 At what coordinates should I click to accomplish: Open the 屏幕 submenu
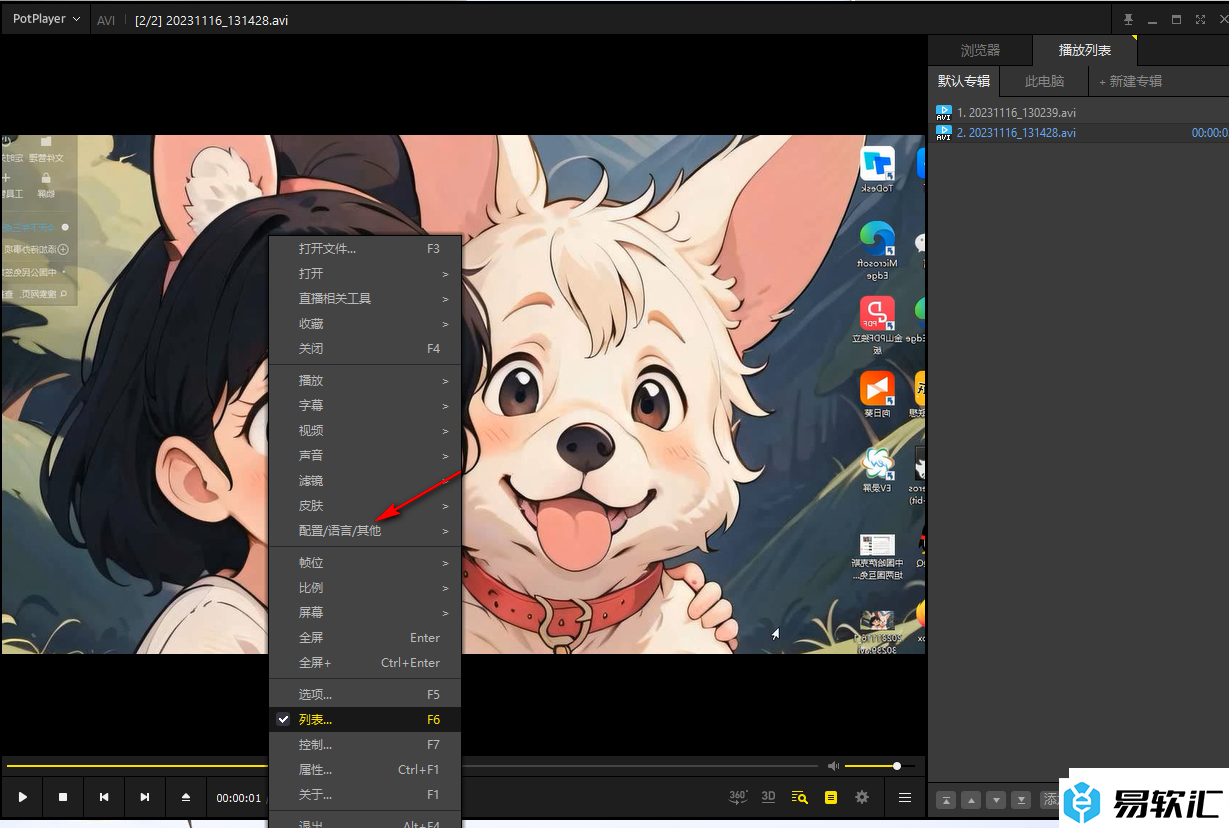[365, 612]
